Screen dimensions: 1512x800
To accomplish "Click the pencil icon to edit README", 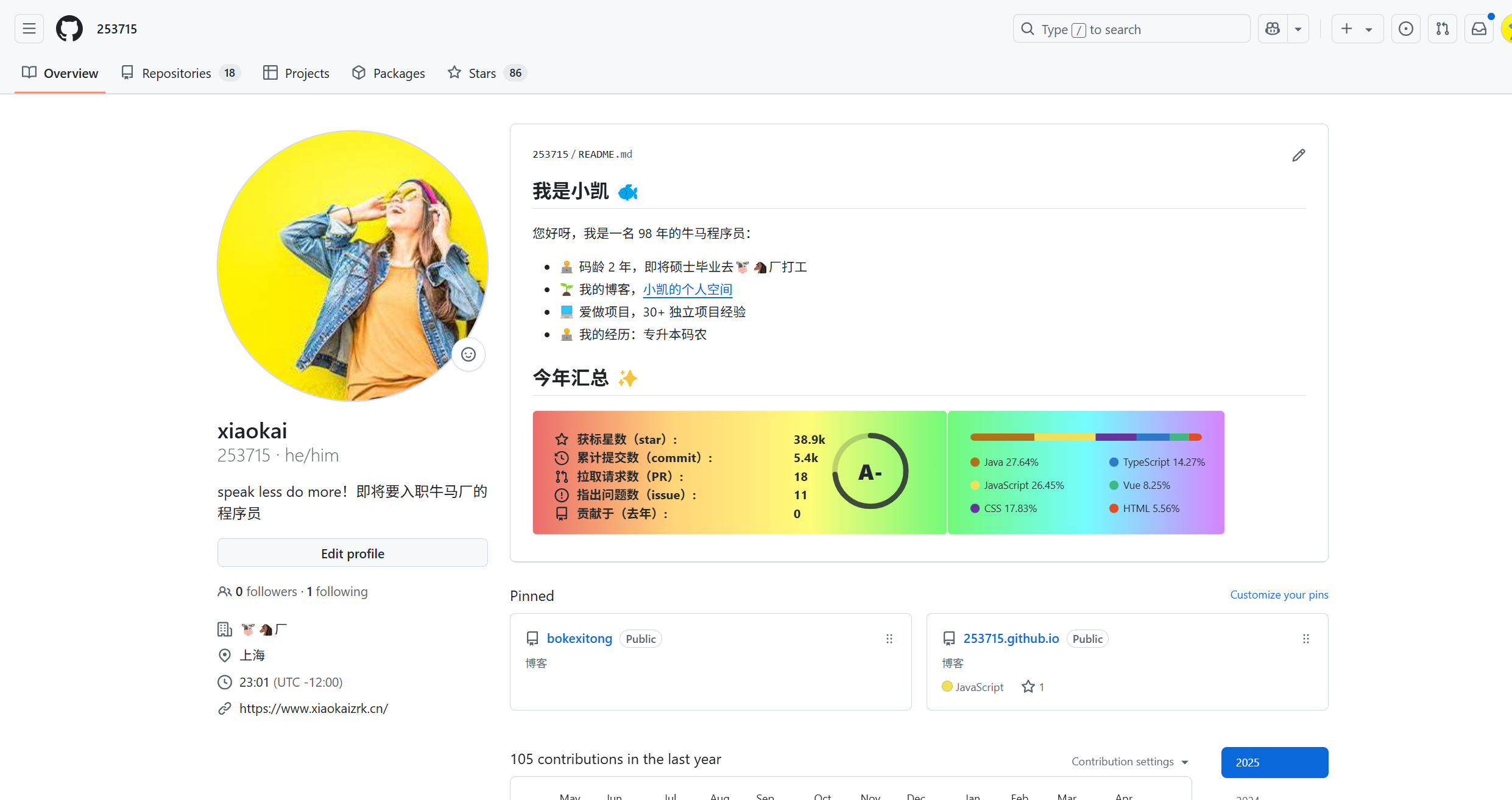I will [x=1298, y=155].
